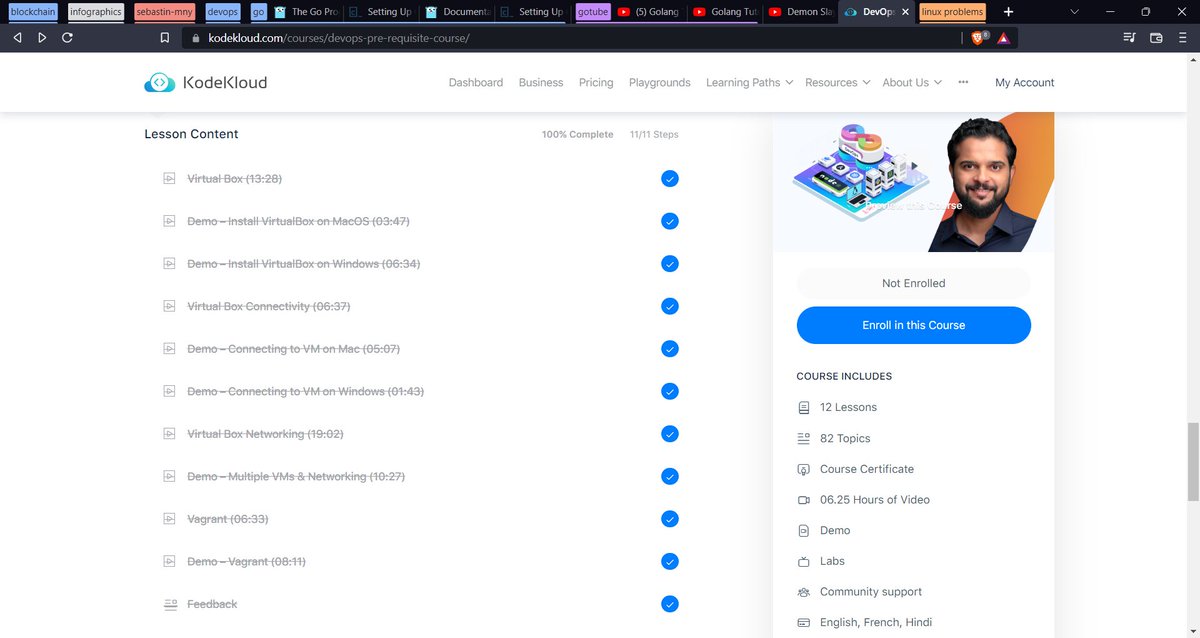The height and width of the screenshot is (638, 1200).
Task: Bookmark this page using the bookmark icon
Action: coord(166,38)
